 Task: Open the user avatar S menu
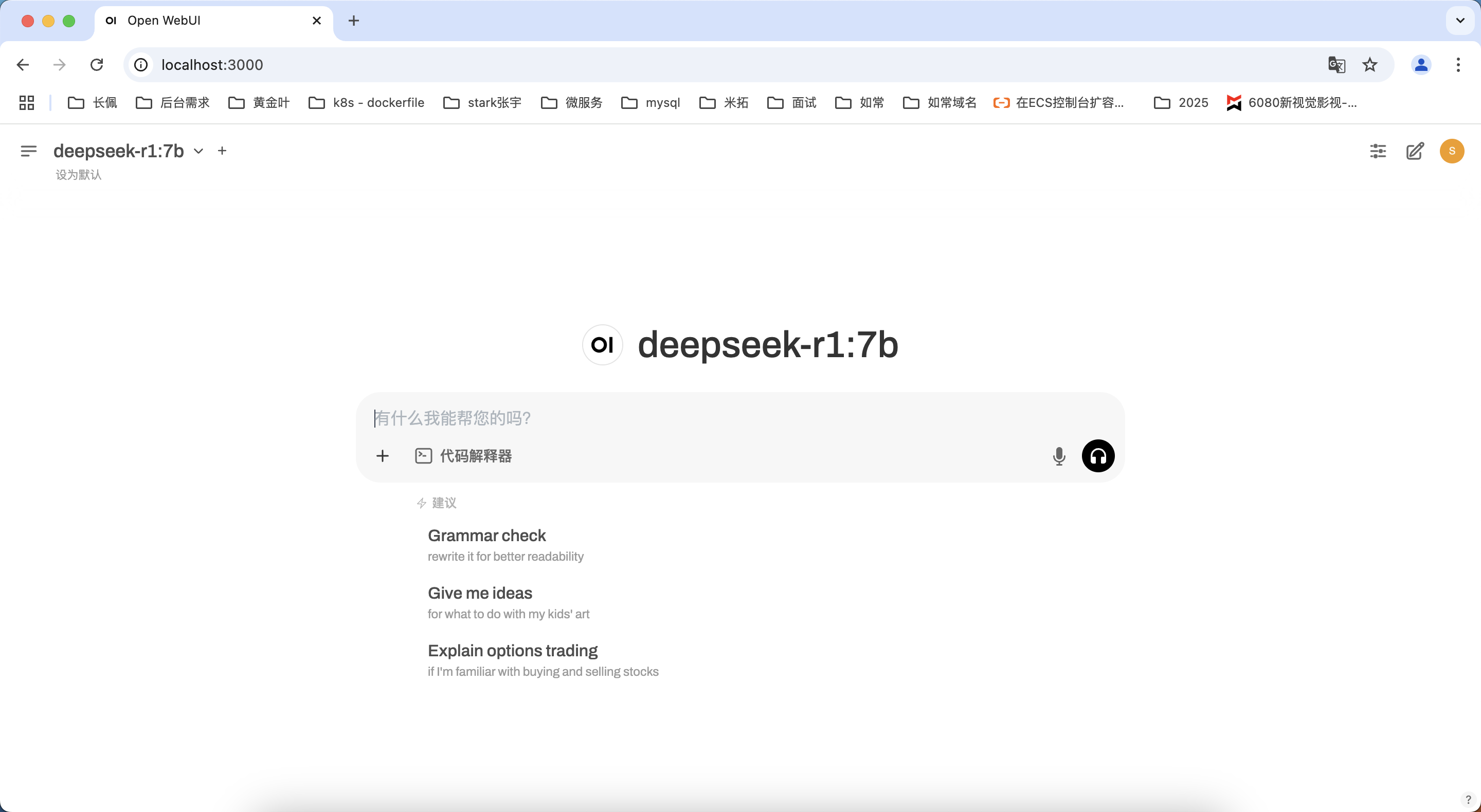tap(1452, 151)
